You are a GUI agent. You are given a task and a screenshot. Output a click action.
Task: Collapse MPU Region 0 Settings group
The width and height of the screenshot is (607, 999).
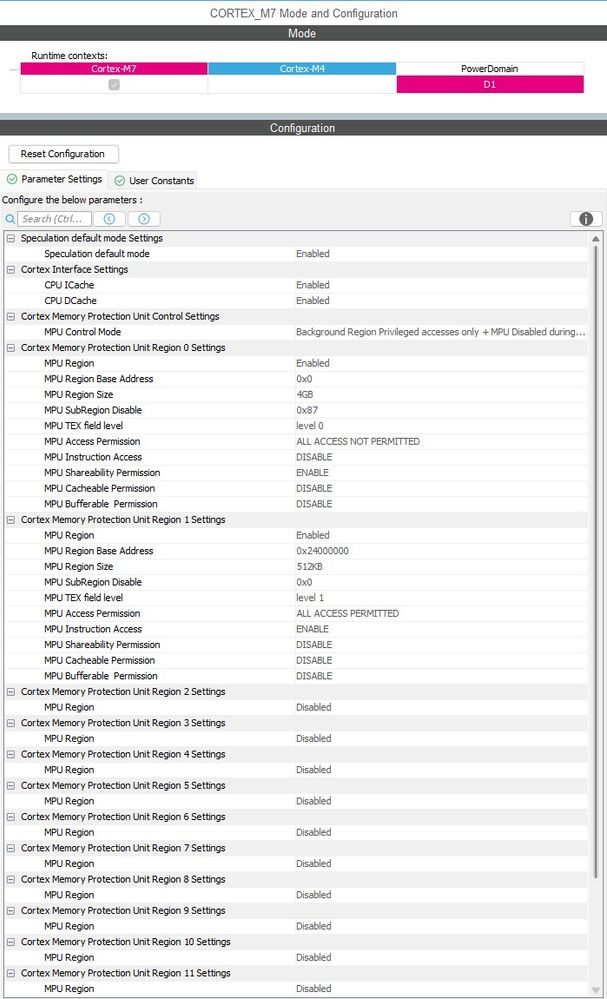pyautogui.click(x=11, y=347)
